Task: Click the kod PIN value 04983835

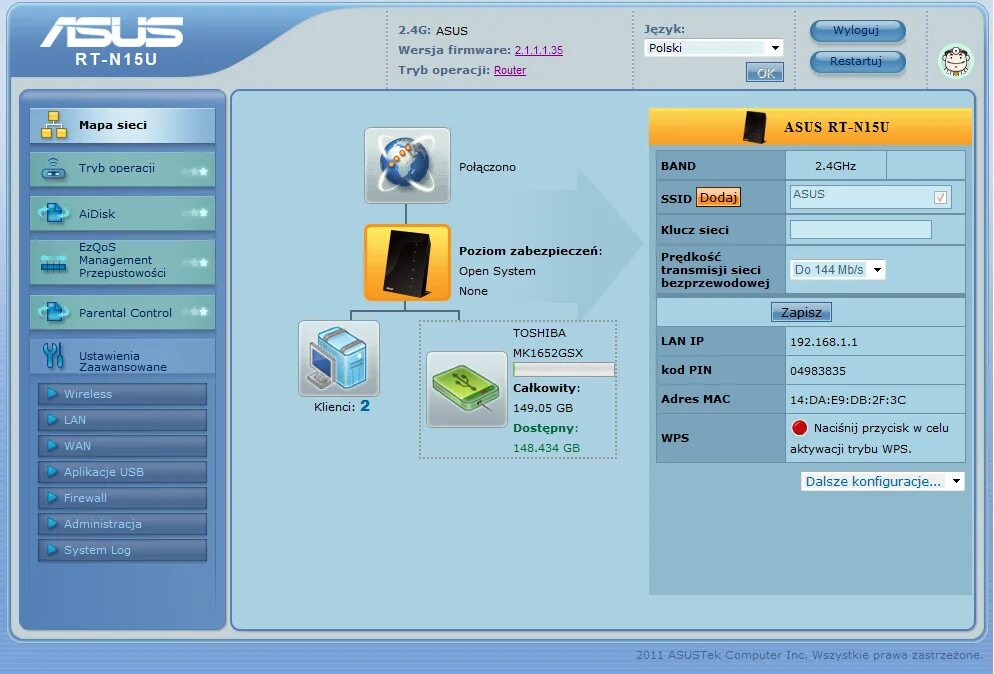Action: tap(818, 371)
